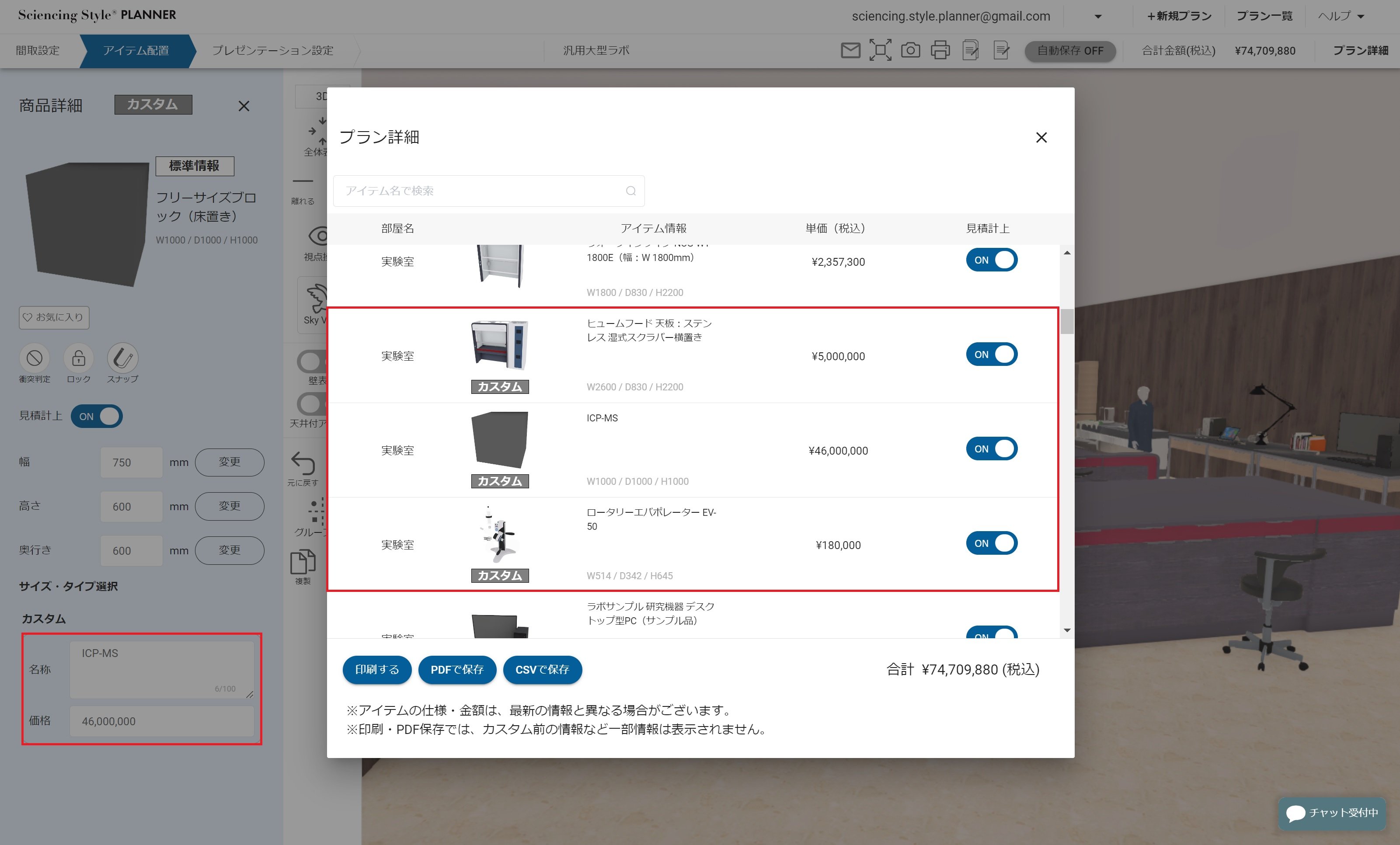Click the 価格 field showing 46,000,000
1400x845 pixels.
pyautogui.click(x=162, y=721)
